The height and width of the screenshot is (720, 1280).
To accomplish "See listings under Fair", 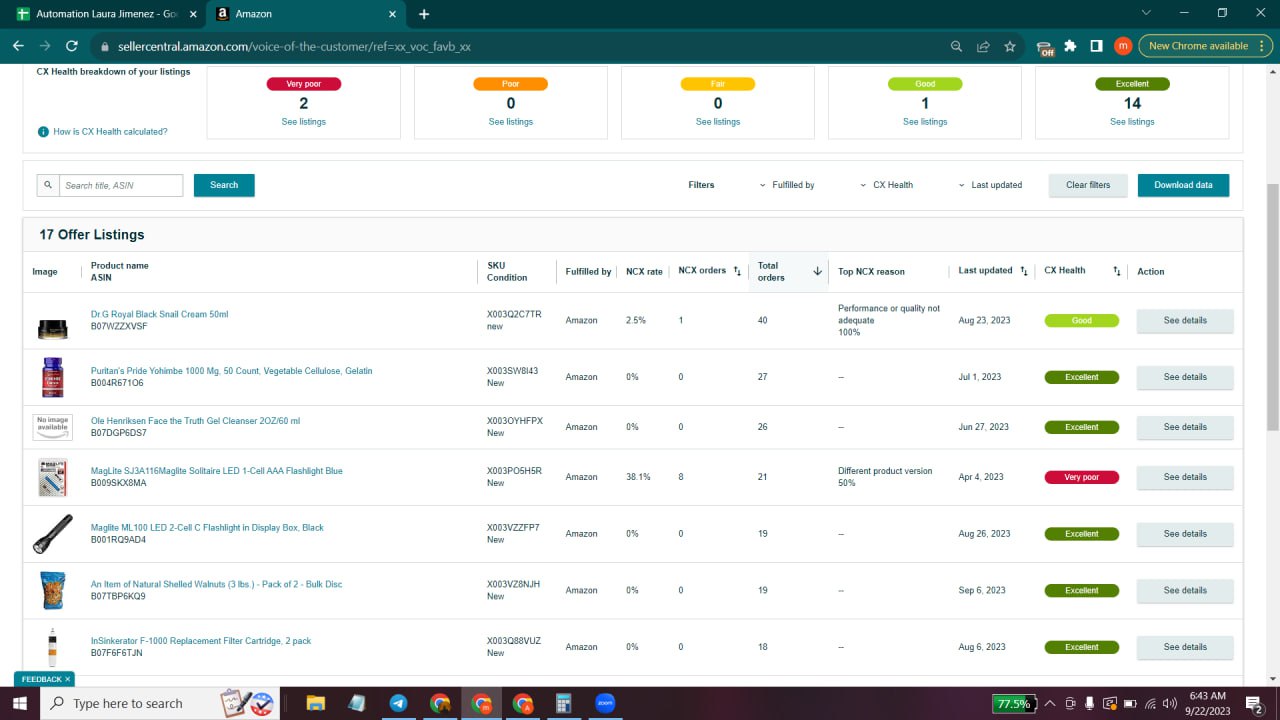I will pyautogui.click(x=718, y=122).
